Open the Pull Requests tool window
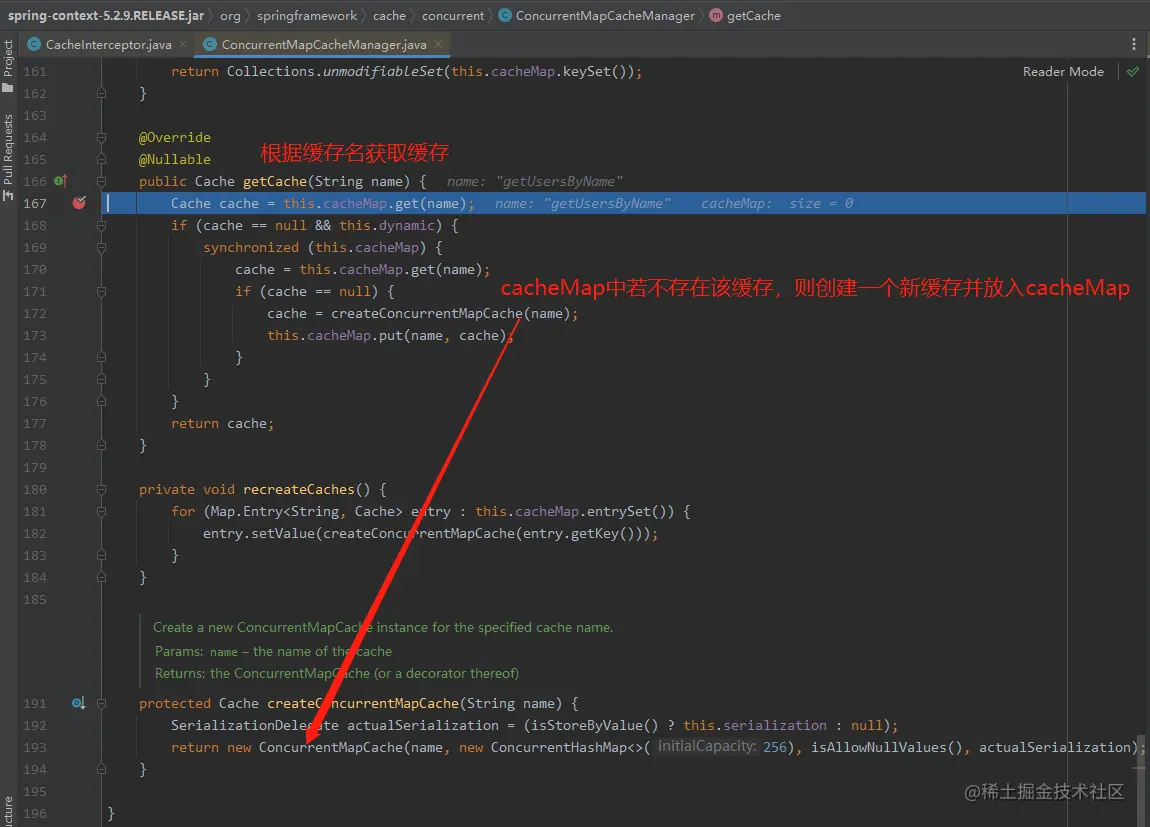This screenshot has height=827, width=1150. coord(8,157)
